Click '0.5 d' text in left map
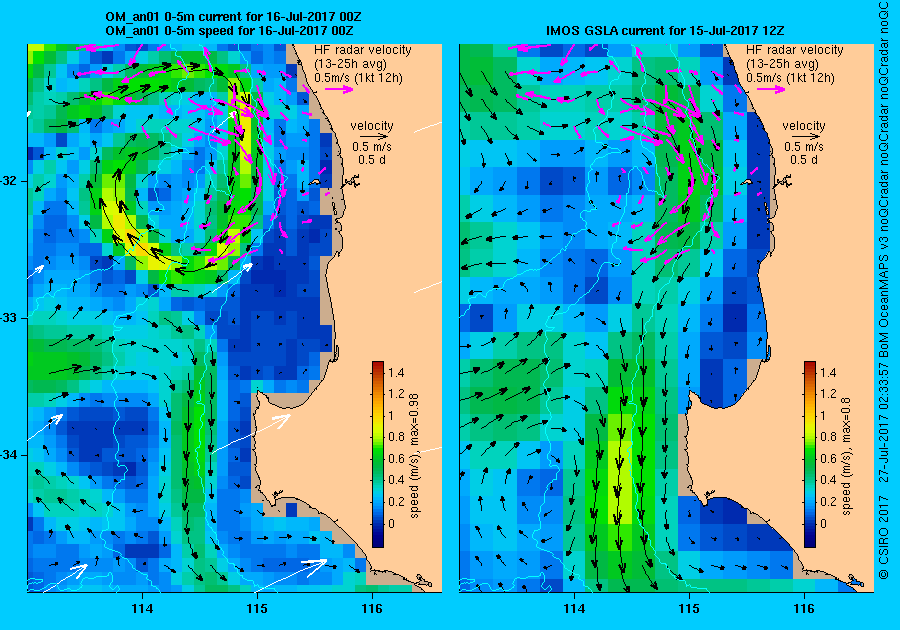The image size is (900, 630). point(372,160)
